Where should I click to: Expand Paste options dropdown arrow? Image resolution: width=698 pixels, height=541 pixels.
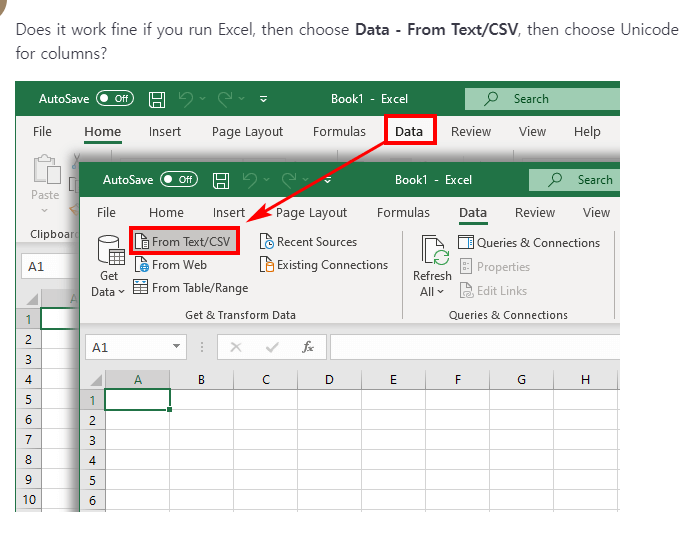pos(45,210)
